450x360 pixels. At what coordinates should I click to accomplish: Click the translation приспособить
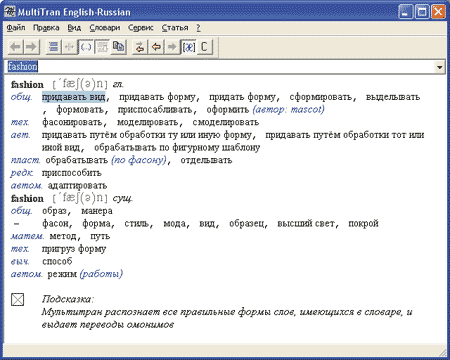(72, 173)
